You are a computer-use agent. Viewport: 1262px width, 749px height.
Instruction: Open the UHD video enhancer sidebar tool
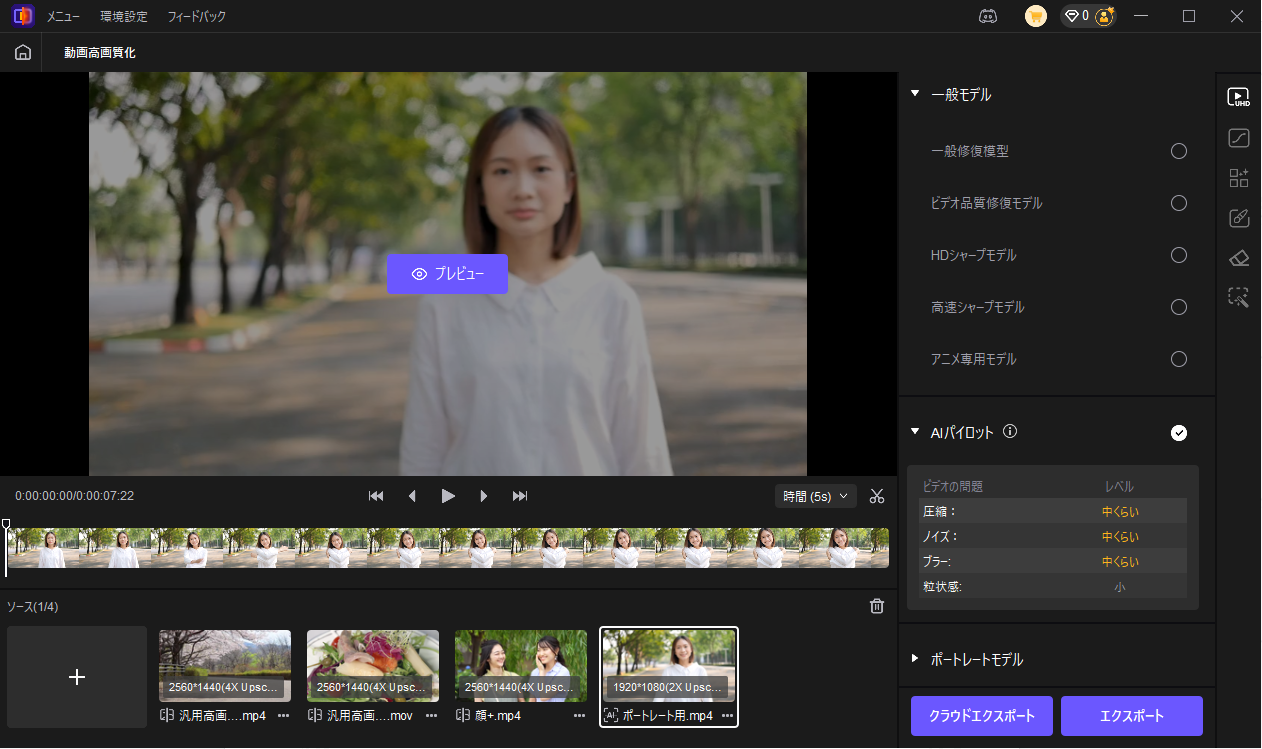[x=1239, y=97]
